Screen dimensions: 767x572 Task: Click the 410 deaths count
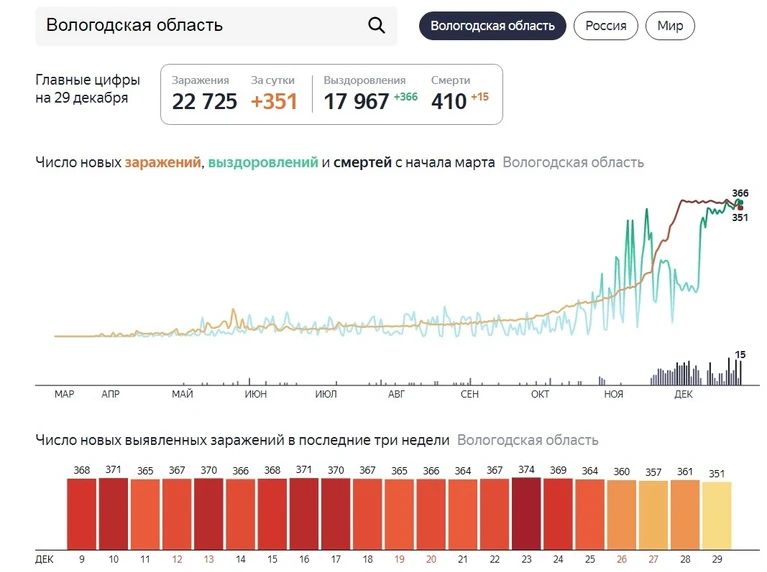coord(449,101)
